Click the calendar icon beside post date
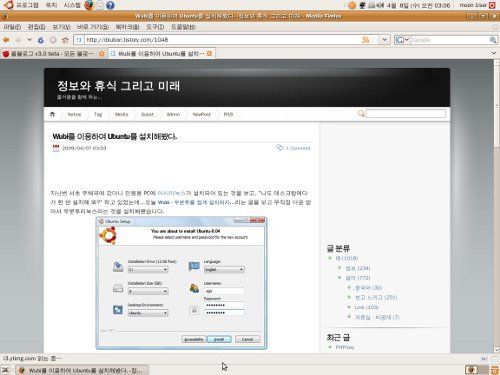Image resolution: width=500 pixels, height=375 pixels. tap(56, 148)
